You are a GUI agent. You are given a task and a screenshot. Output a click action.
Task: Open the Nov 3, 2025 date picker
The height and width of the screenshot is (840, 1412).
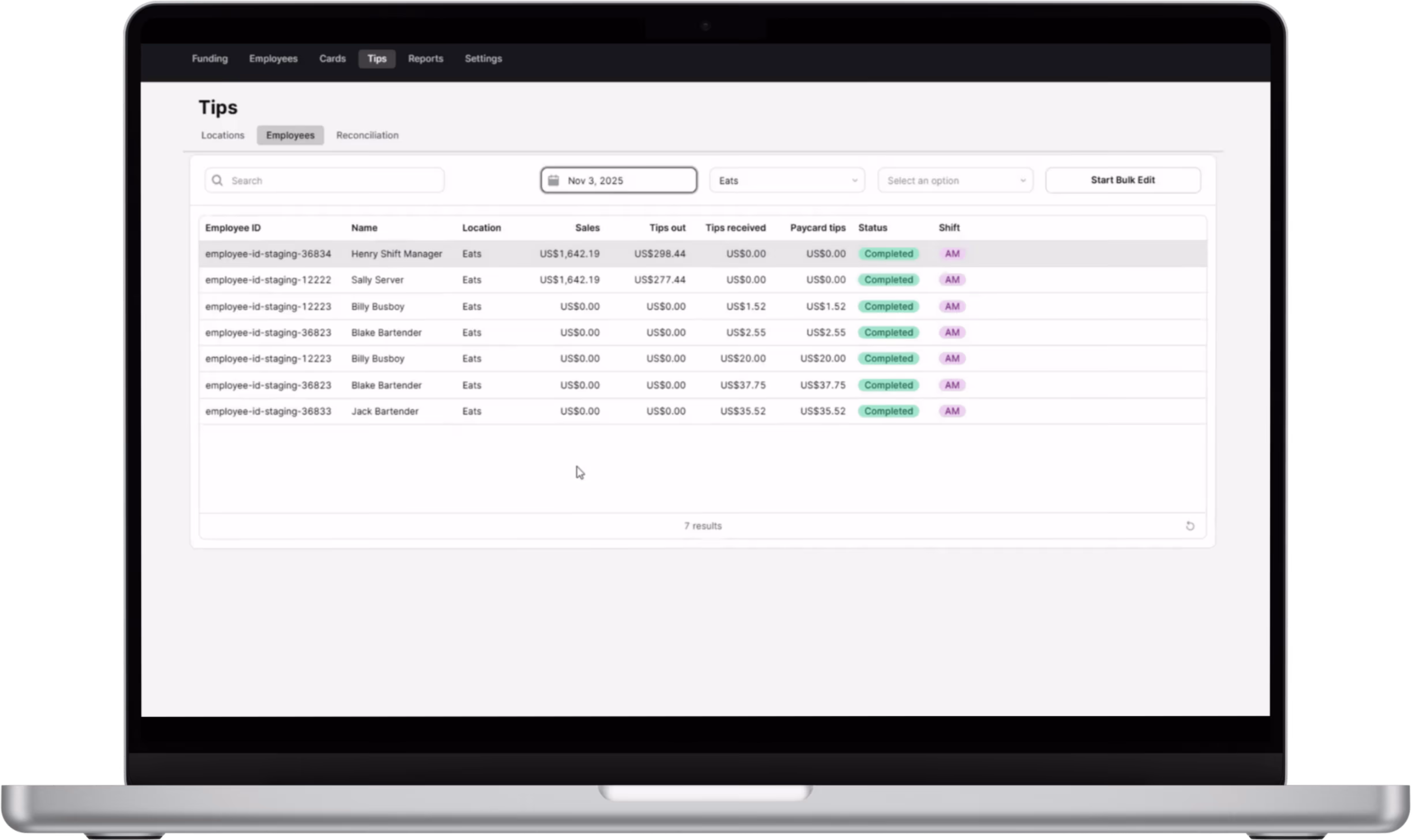click(x=619, y=181)
